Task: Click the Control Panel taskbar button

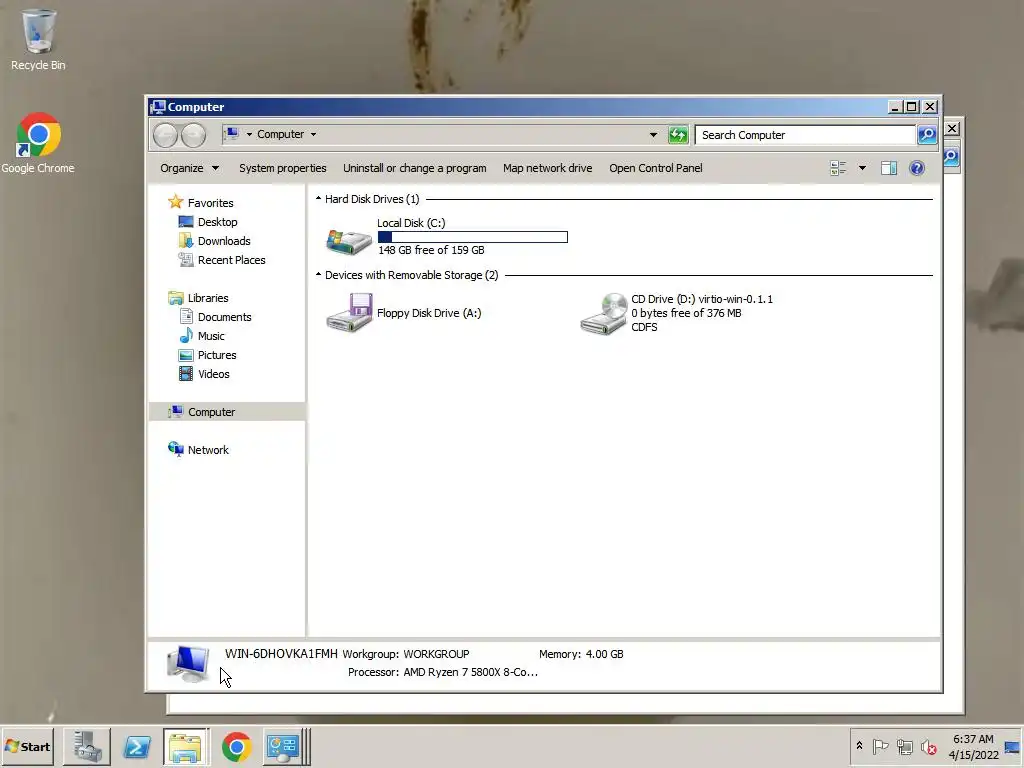Action: (x=284, y=746)
